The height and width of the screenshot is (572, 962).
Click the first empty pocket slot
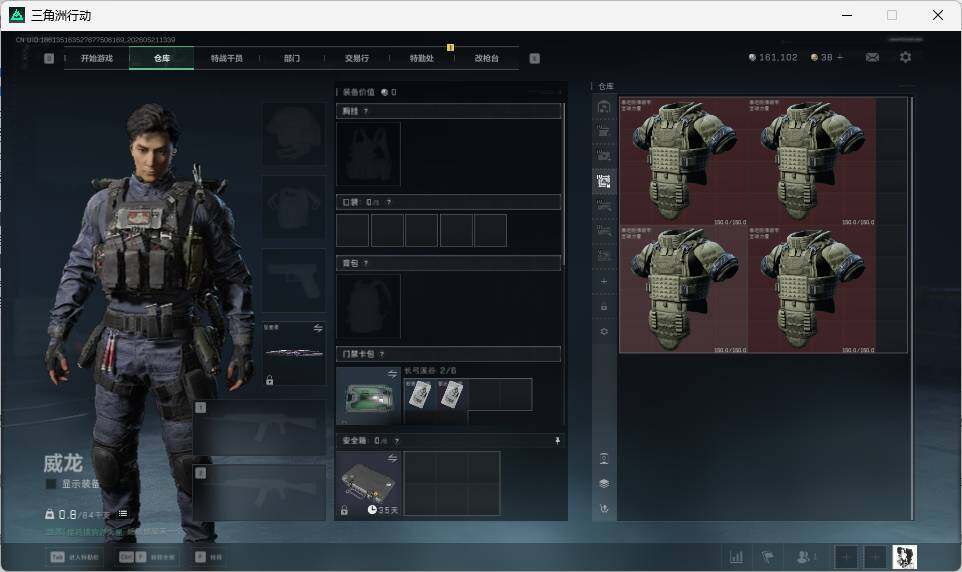[x=352, y=230]
